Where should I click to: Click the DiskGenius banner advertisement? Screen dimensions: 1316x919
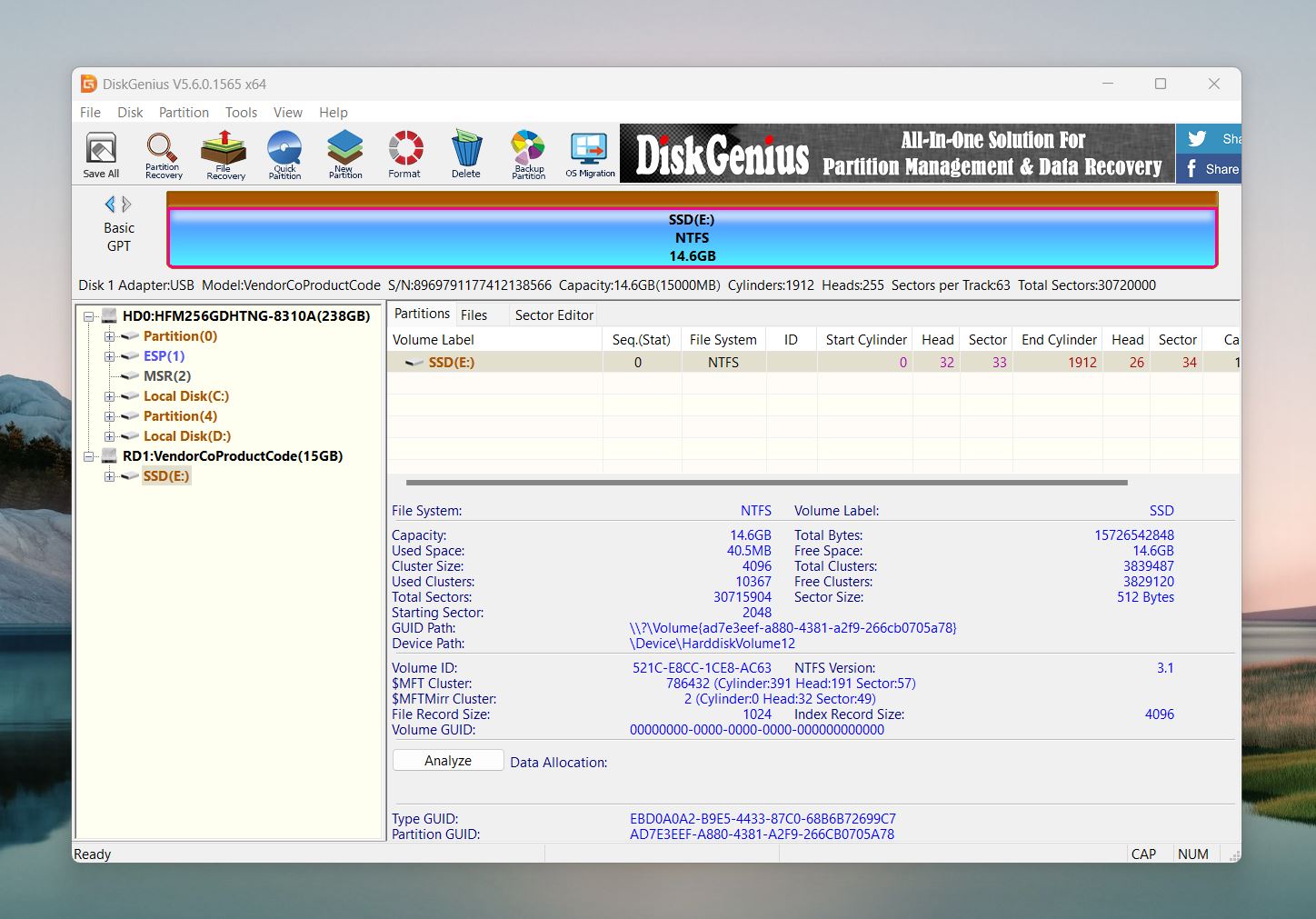(x=897, y=154)
